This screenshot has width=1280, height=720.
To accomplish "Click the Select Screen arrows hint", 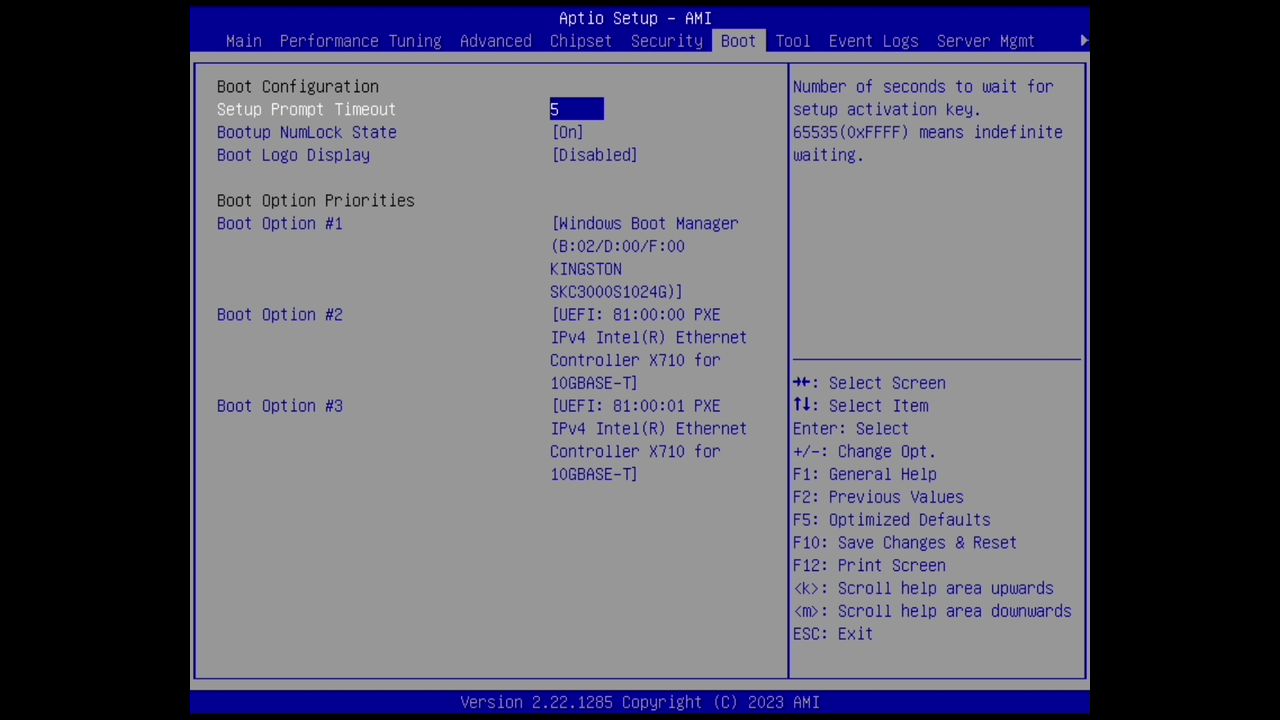I will (869, 382).
